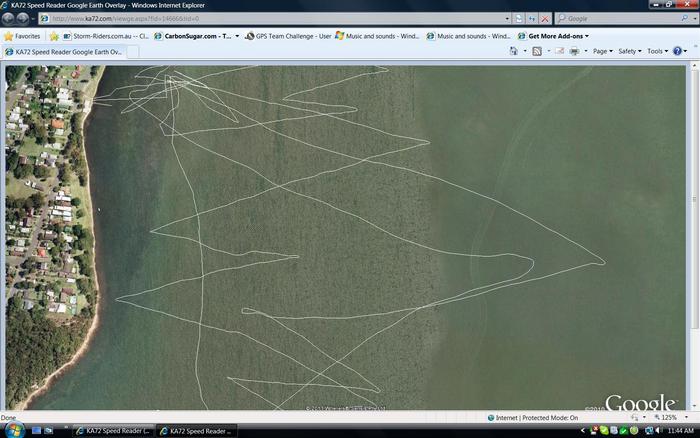
Task: Click the Home icon in command bar
Action: tap(514, 51)
